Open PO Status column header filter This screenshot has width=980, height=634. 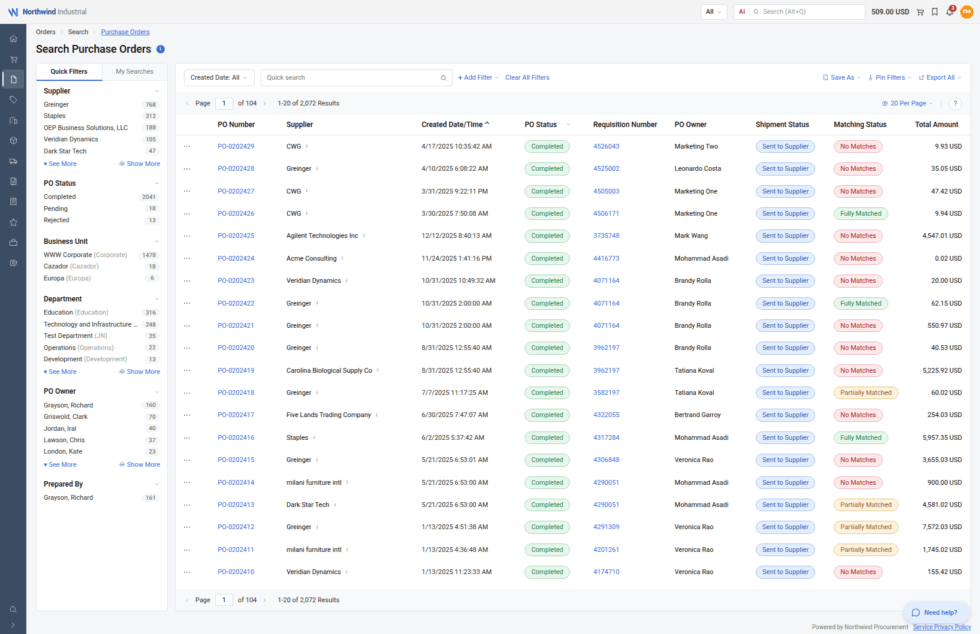click(x=568, y=125)
